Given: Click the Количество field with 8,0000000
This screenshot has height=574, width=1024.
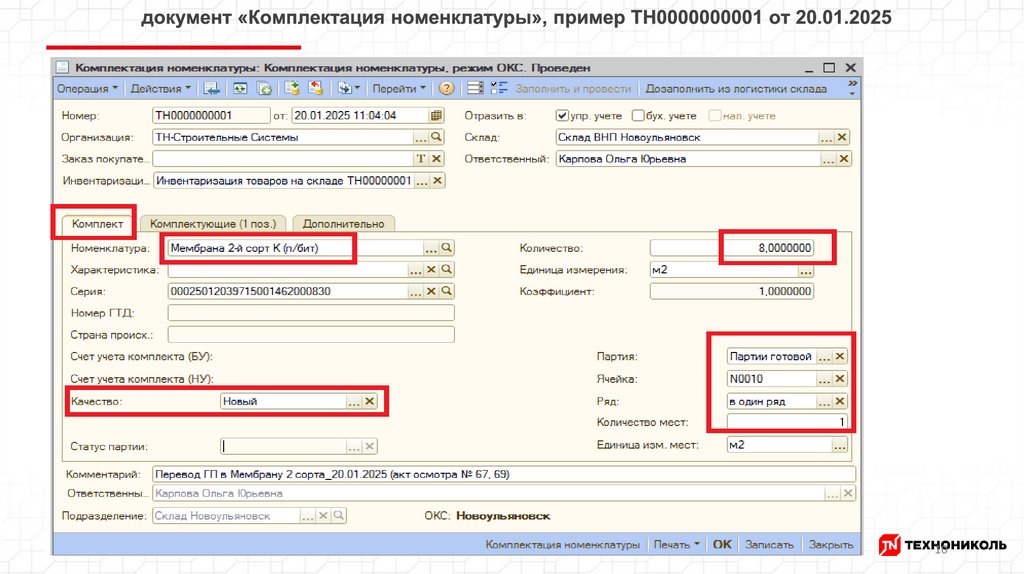Looking at the screenshot, I should (731, 248).
